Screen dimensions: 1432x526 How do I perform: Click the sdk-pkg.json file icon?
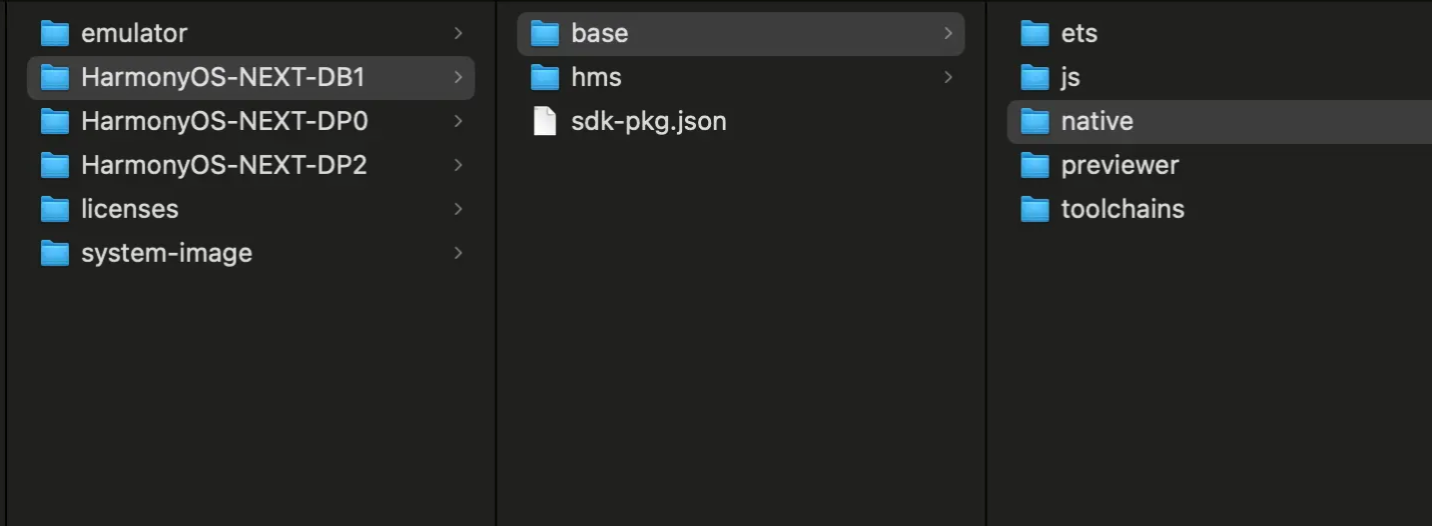pyautogui.click(x=545, y=122)
